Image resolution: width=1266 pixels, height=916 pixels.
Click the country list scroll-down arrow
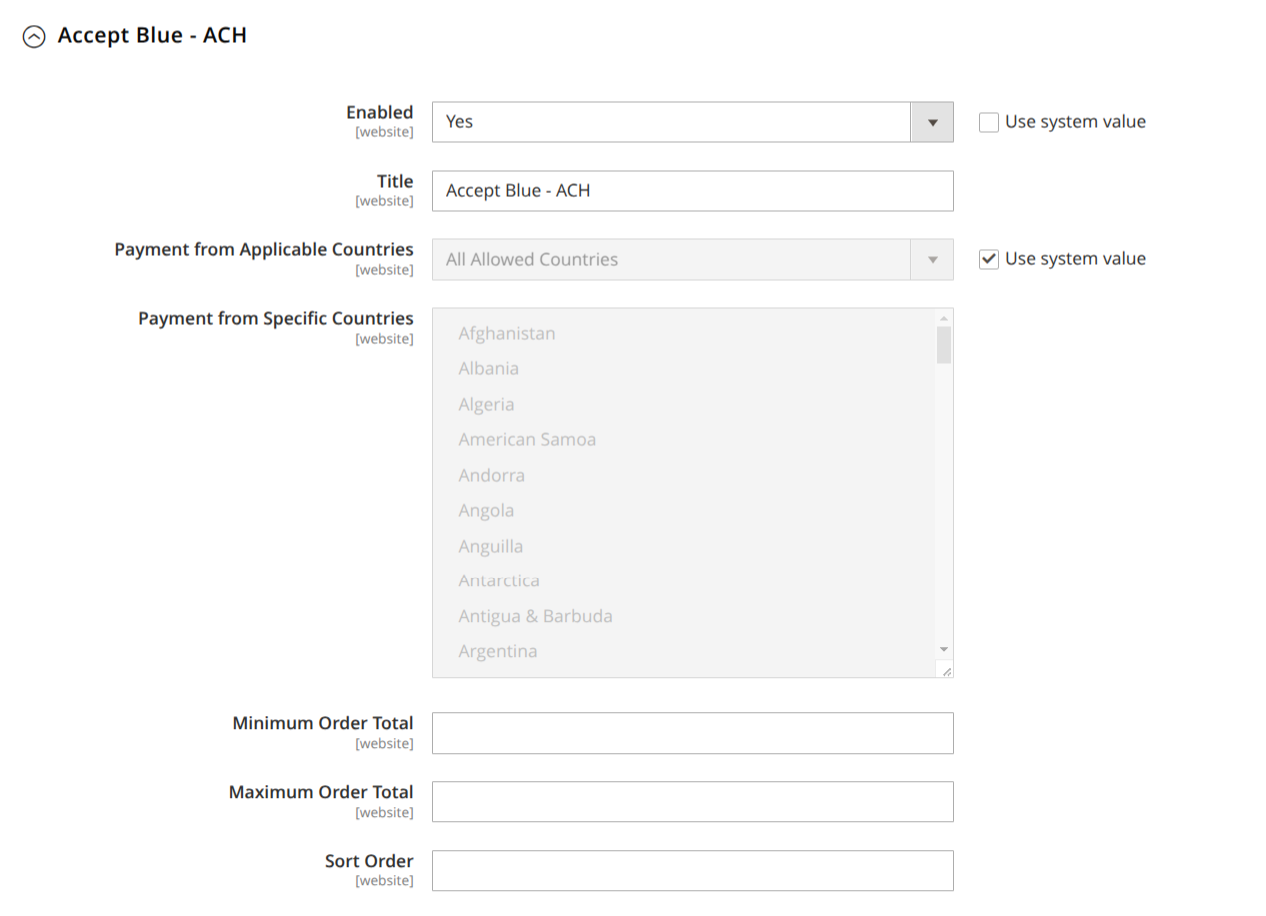944,649
